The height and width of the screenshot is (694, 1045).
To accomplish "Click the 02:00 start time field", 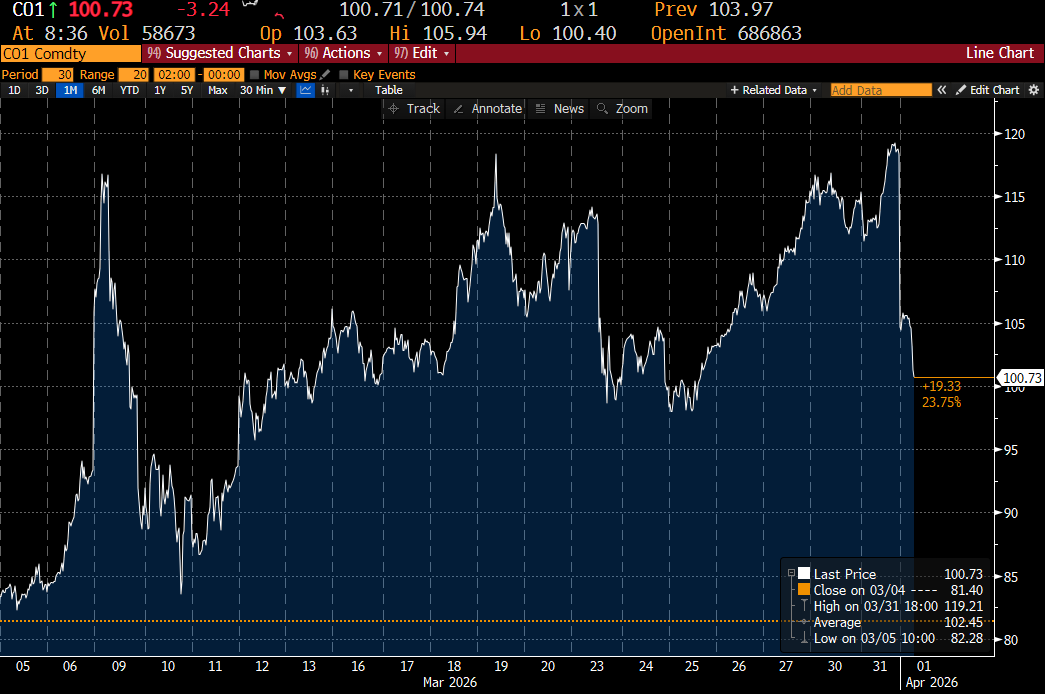I will tap(175, 75).
